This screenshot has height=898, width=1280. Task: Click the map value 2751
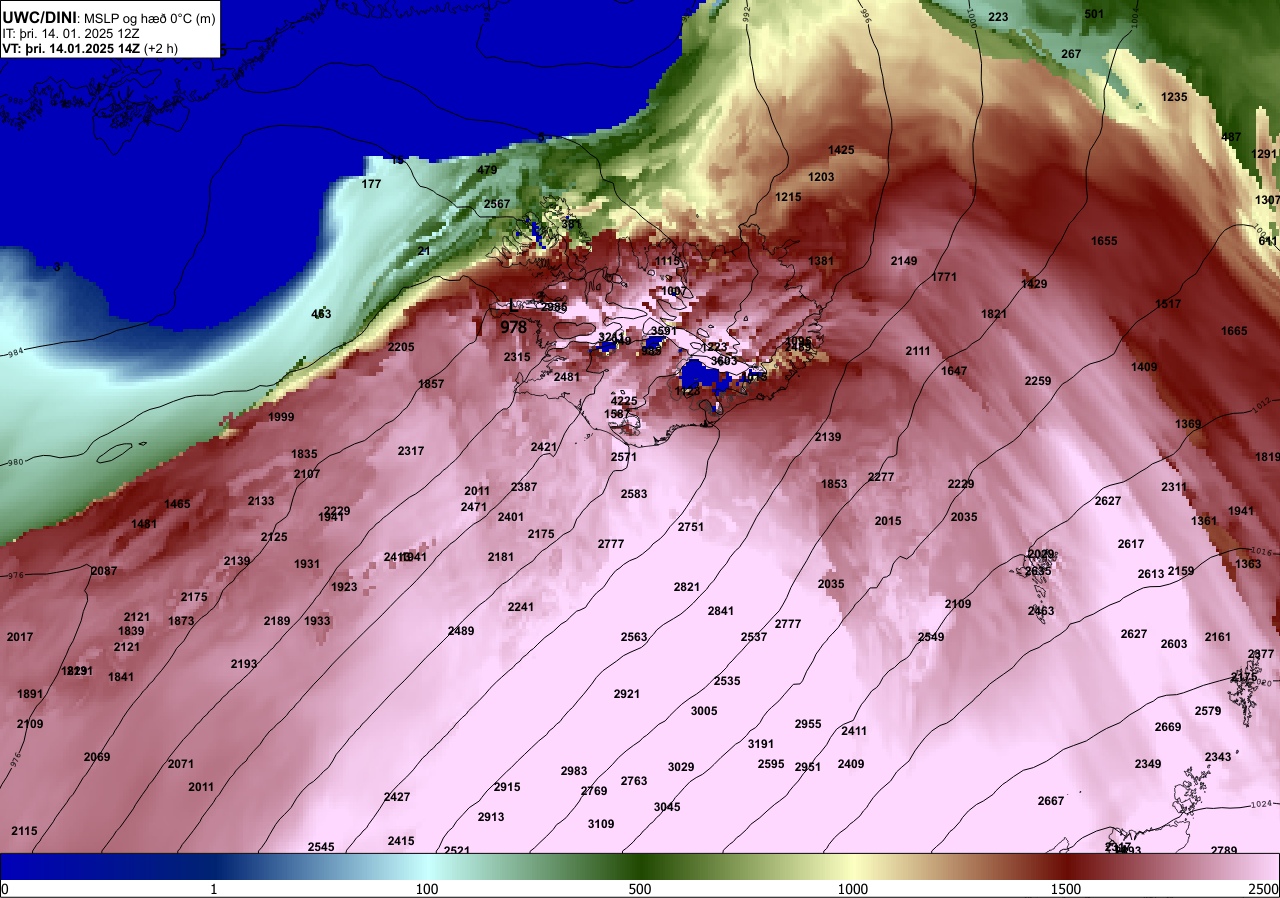pyautogui.click(x=691, y=527)
